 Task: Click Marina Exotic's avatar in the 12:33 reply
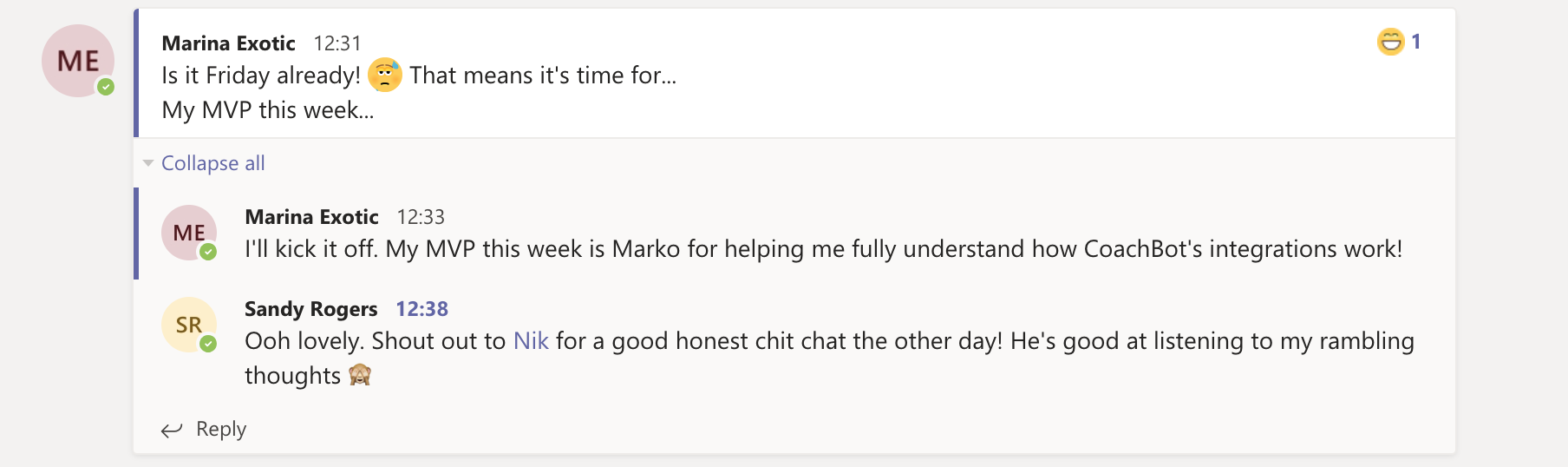pyautogui.click(x=189, y=233)
